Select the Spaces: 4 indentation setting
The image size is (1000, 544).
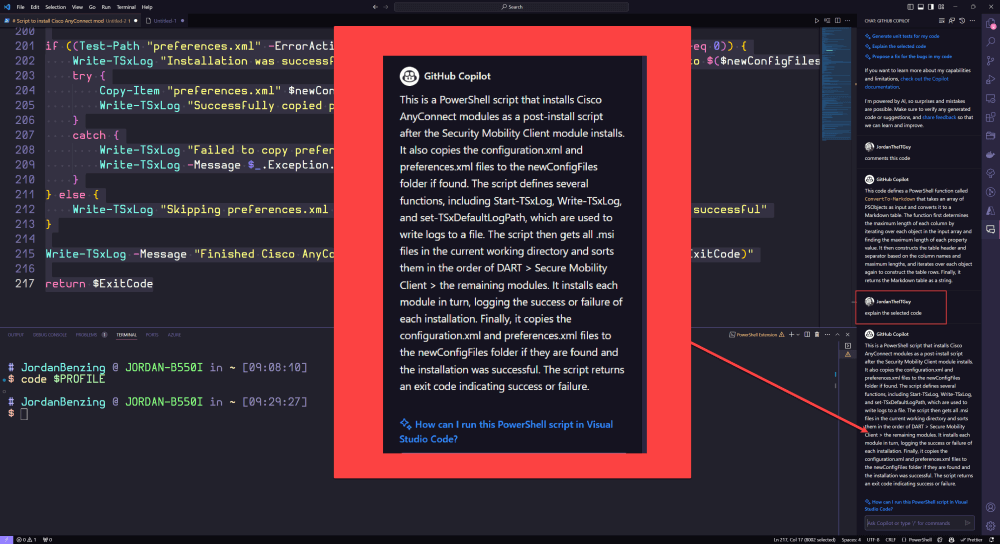851,540
